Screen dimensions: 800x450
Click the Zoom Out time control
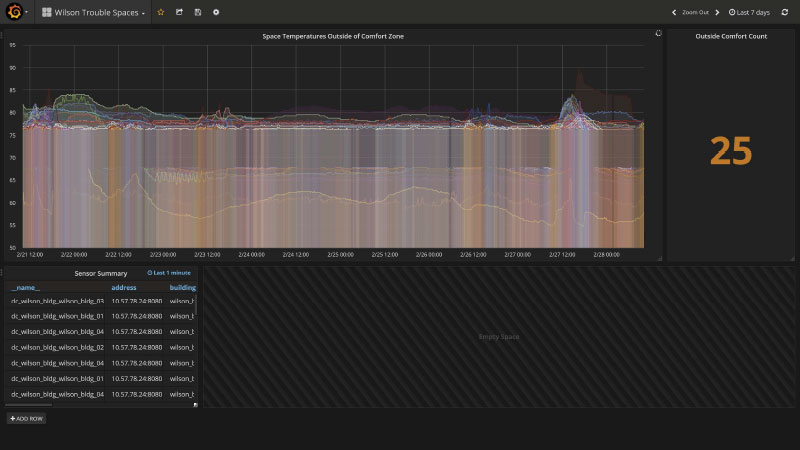point(695,12)
